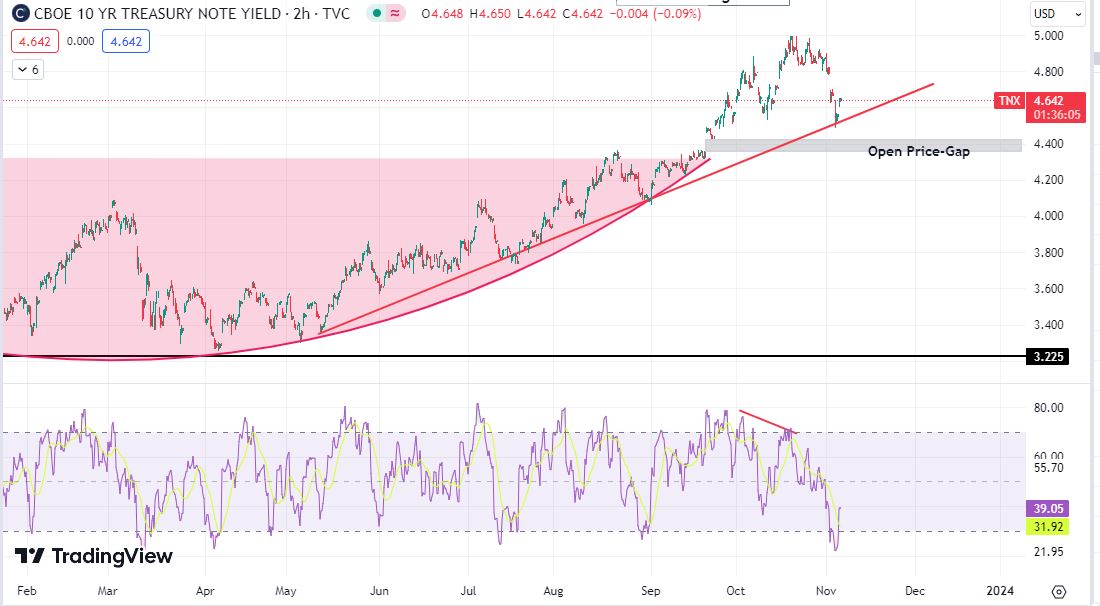Click the red TNX symbol label

[x=1010, y=101]
